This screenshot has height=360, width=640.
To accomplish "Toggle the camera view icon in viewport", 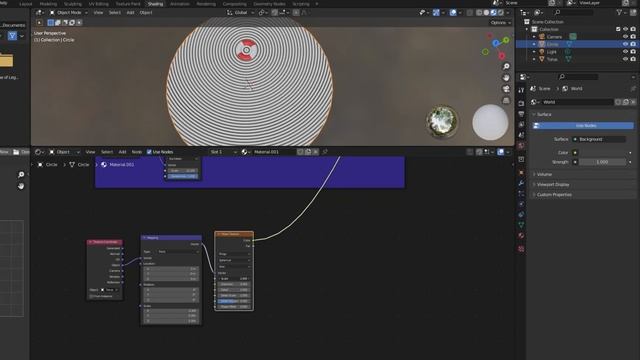I will click(506, 89).
